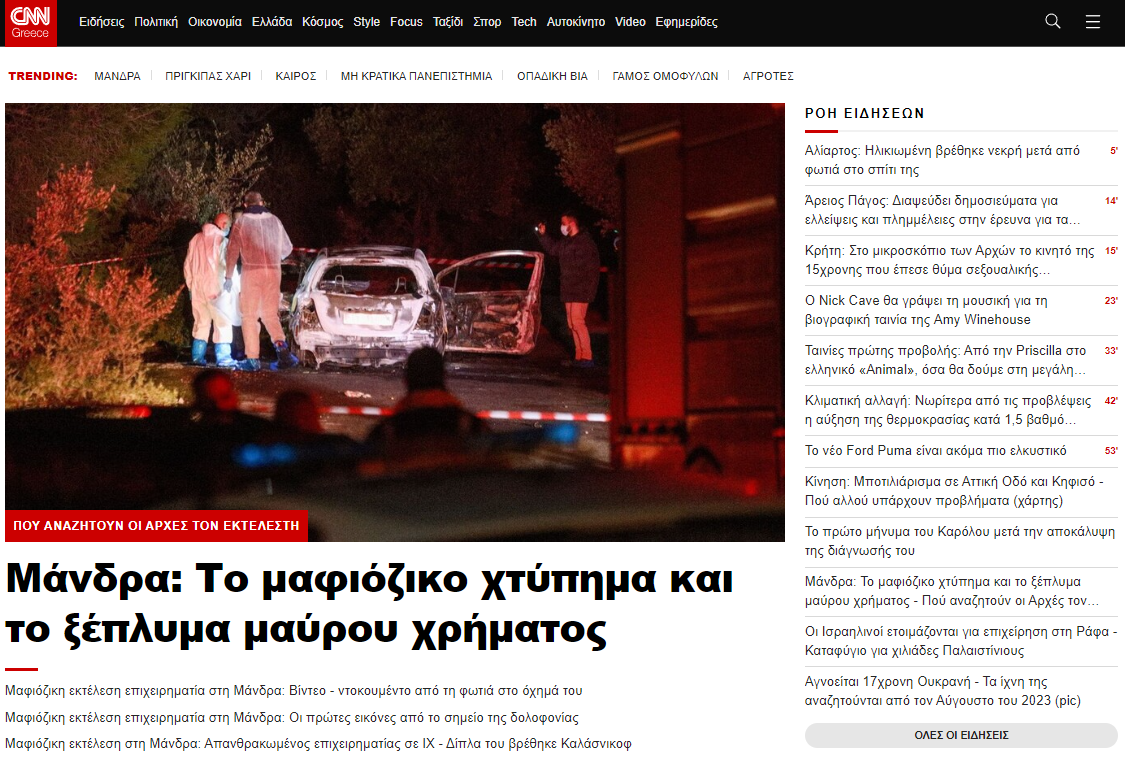The height and width of the screenshot is (759, 1125).
Task: Open news item Το νέο Ford Puma
Action: tap(936, 451)
